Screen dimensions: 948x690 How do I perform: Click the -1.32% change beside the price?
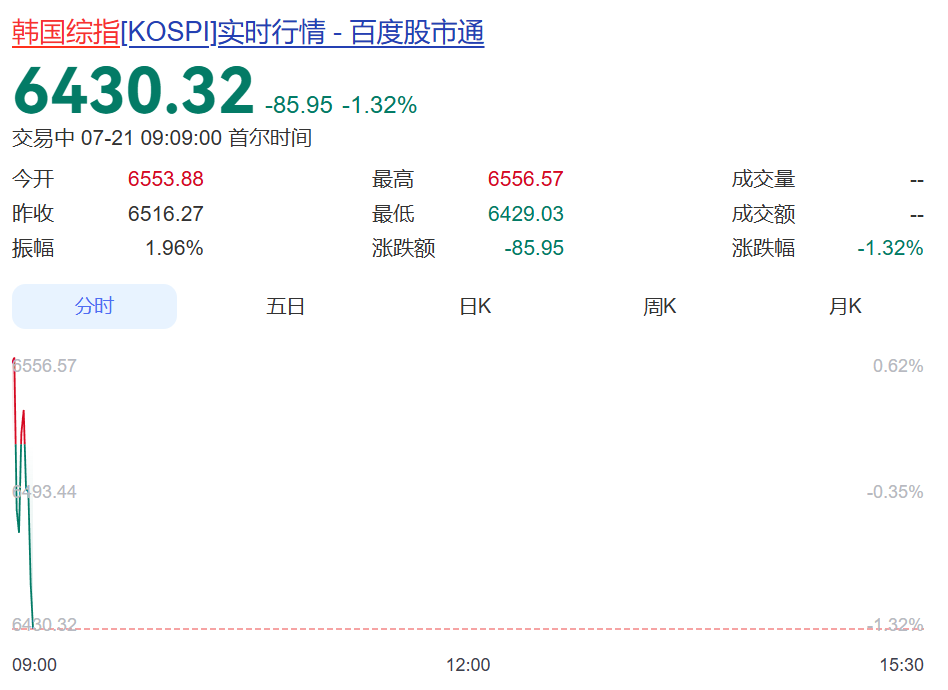[380, 105]
